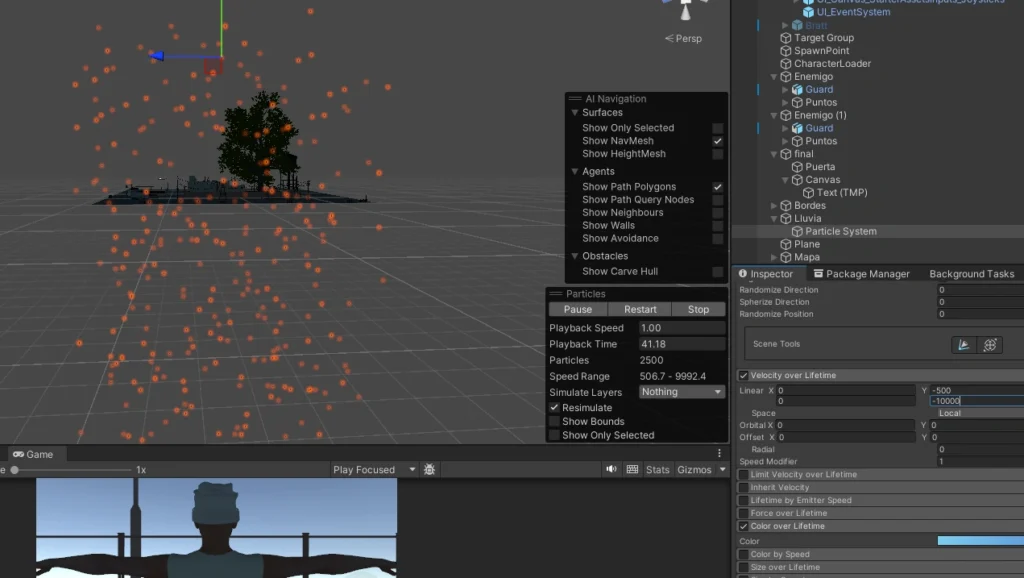Open the Background Tasks tab

tap(971, 274)
